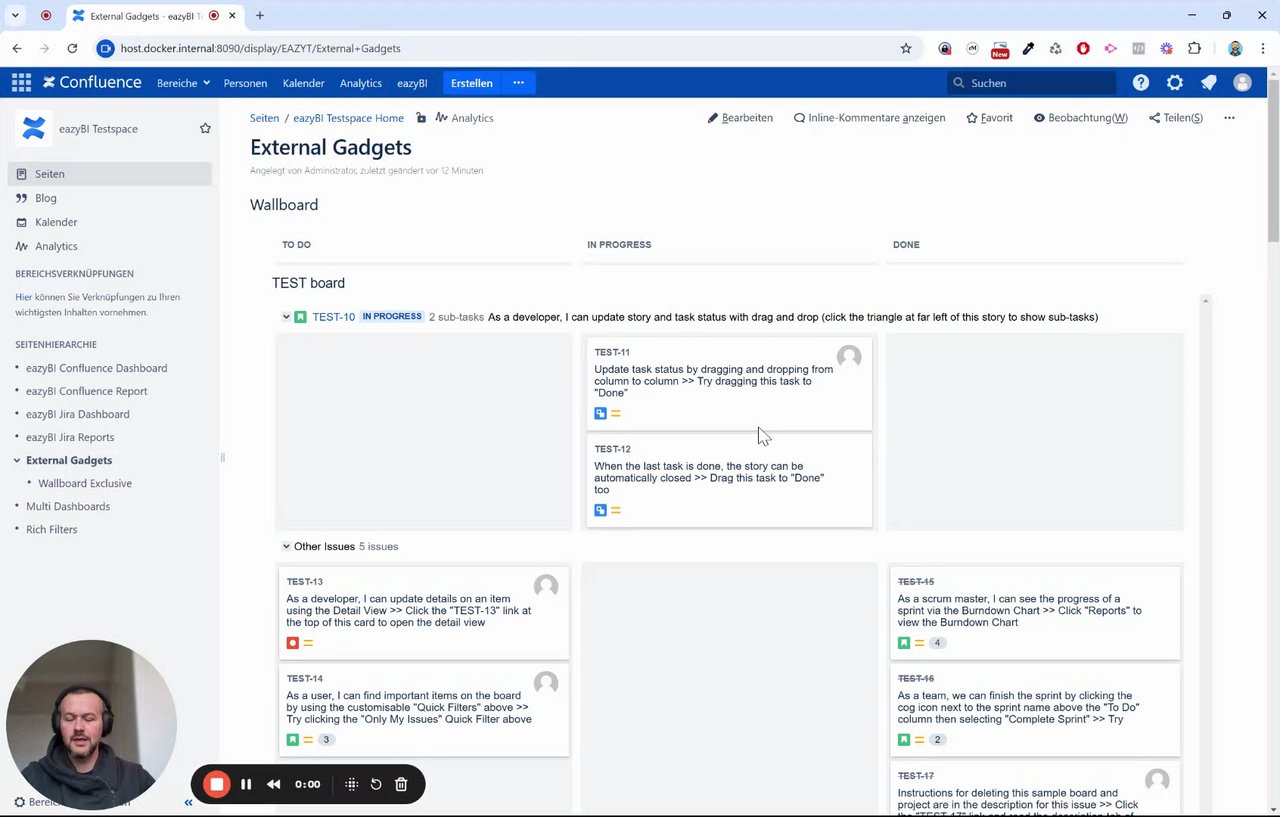Collapse the sidebar with double chevron
This screenshot has width=1280, height=817.
(x=188, y=802)
